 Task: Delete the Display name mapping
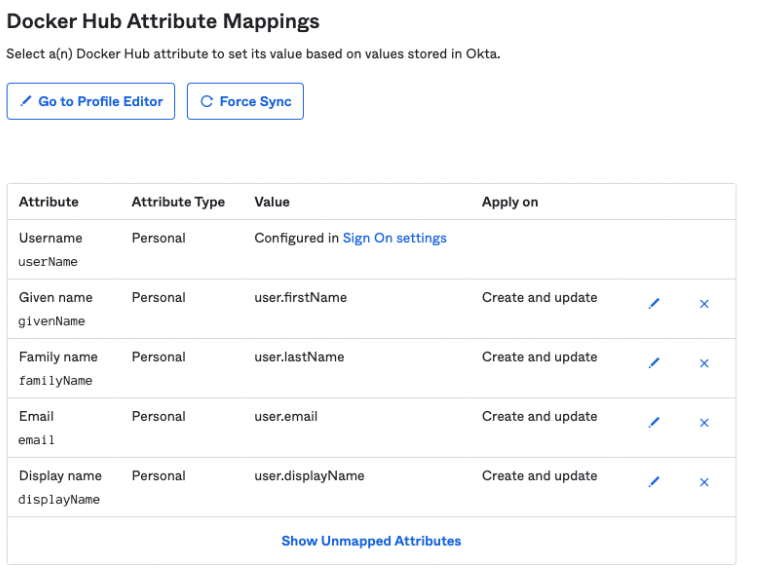click(704, 482)
